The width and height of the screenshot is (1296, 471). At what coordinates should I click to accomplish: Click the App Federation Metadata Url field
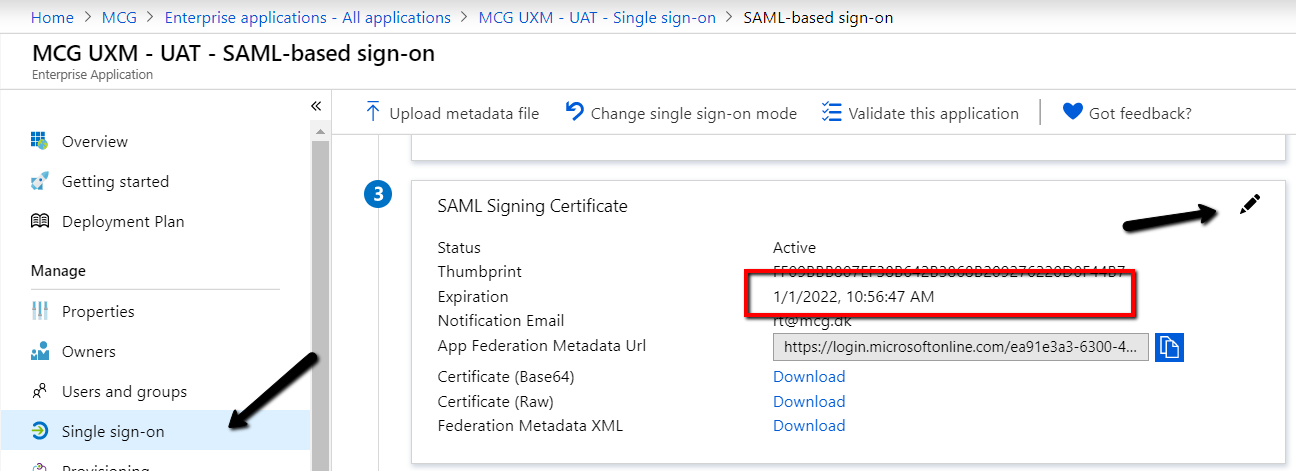pyautogui.click(x=960, y=347)
